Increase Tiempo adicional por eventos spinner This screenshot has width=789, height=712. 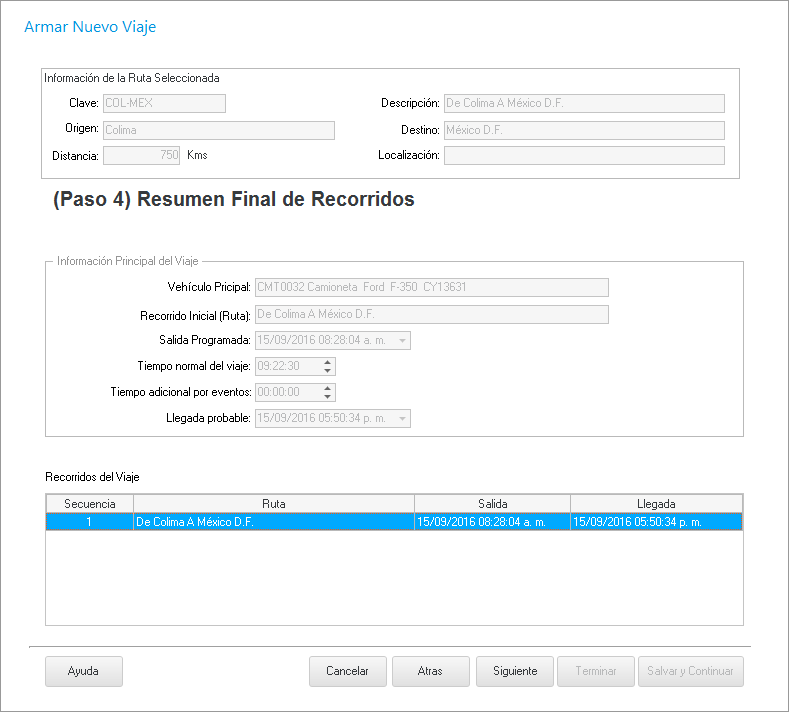pyautogui.click(x=328, y=388)
